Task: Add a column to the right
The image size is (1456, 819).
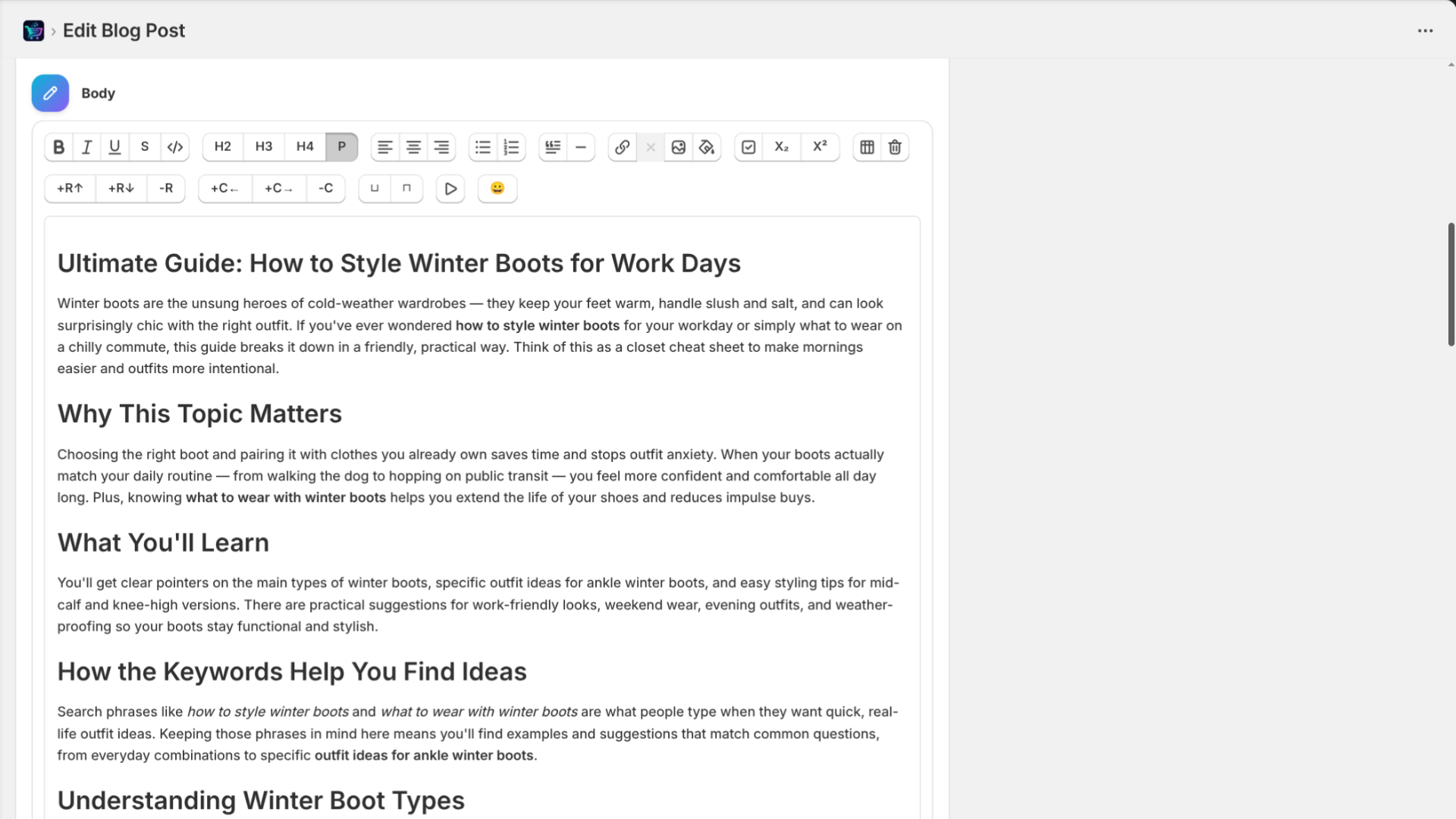Action: 278,188
